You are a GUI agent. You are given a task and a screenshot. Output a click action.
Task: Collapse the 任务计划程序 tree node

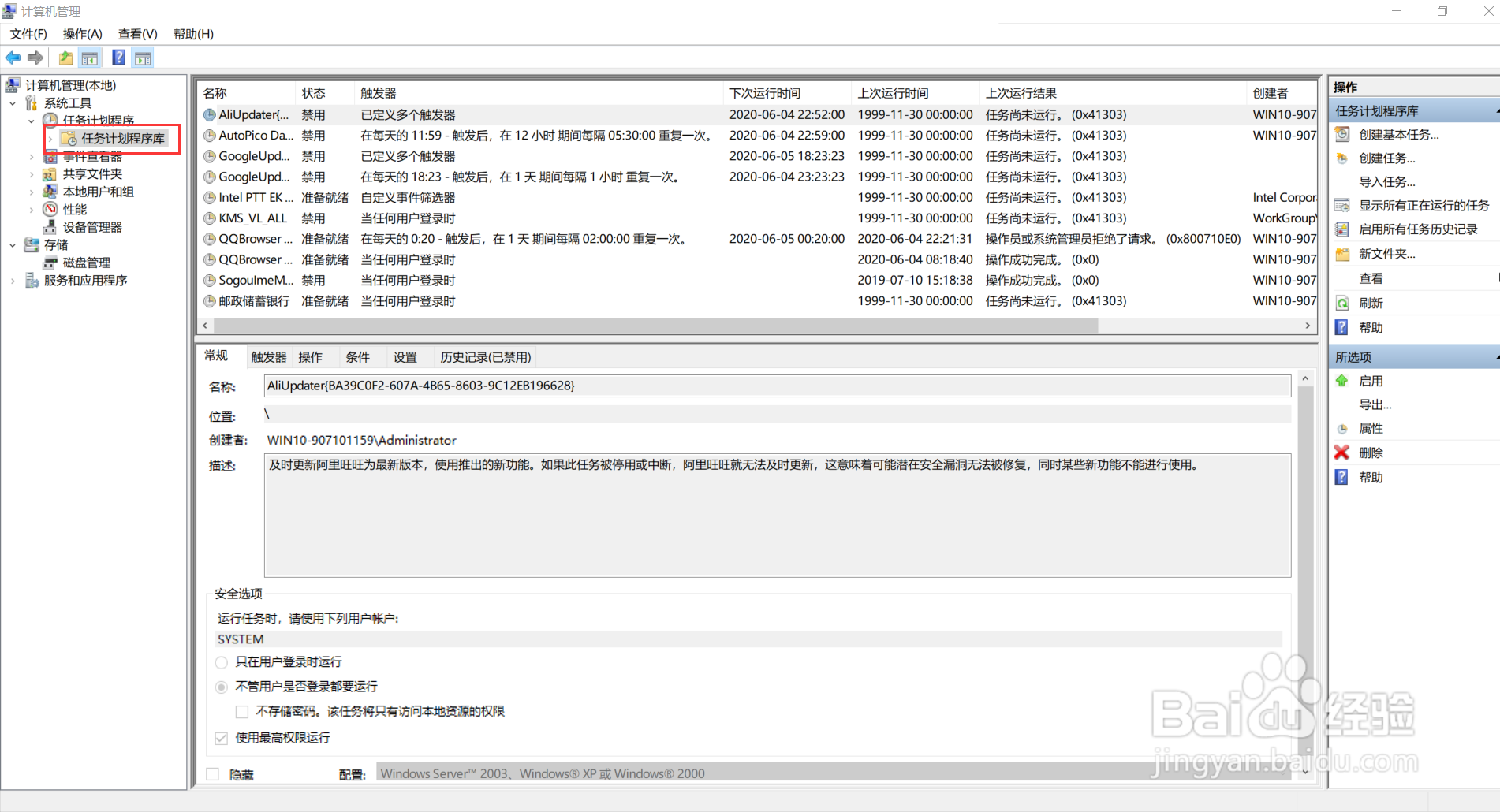click(x=32, y=121)
